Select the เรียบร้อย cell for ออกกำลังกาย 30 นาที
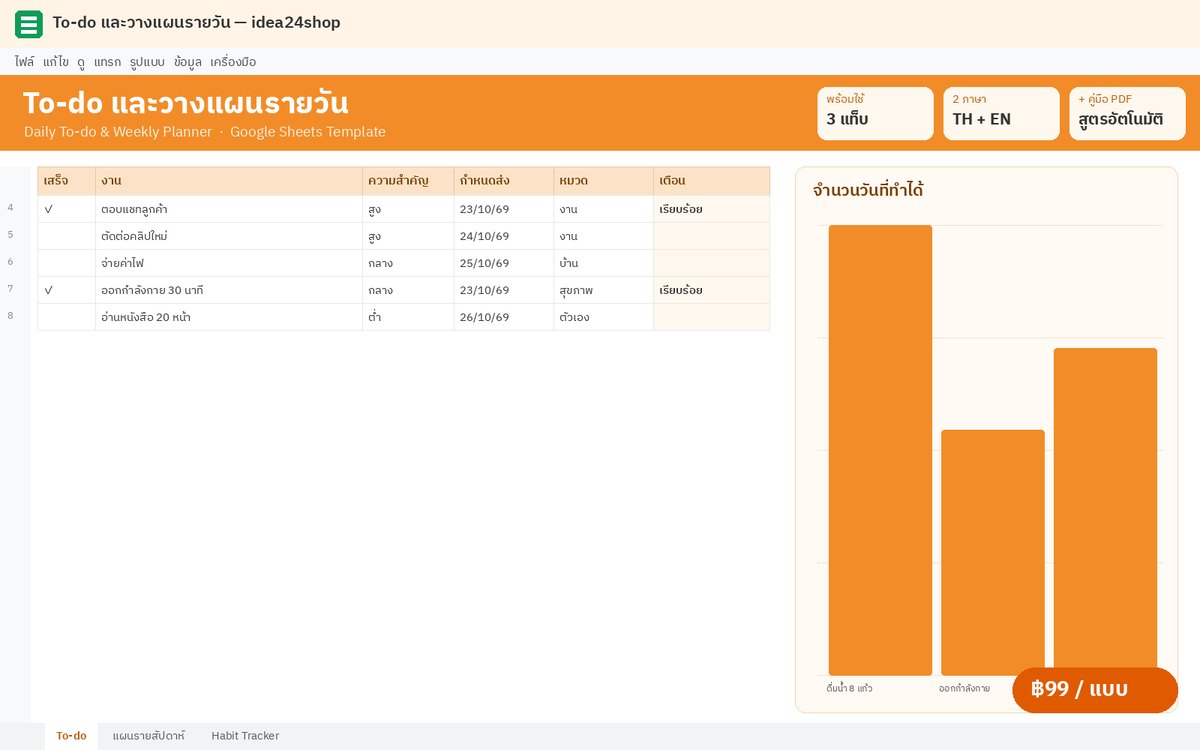The height and width of the screenshot is (750, 1200). point(712,290)
